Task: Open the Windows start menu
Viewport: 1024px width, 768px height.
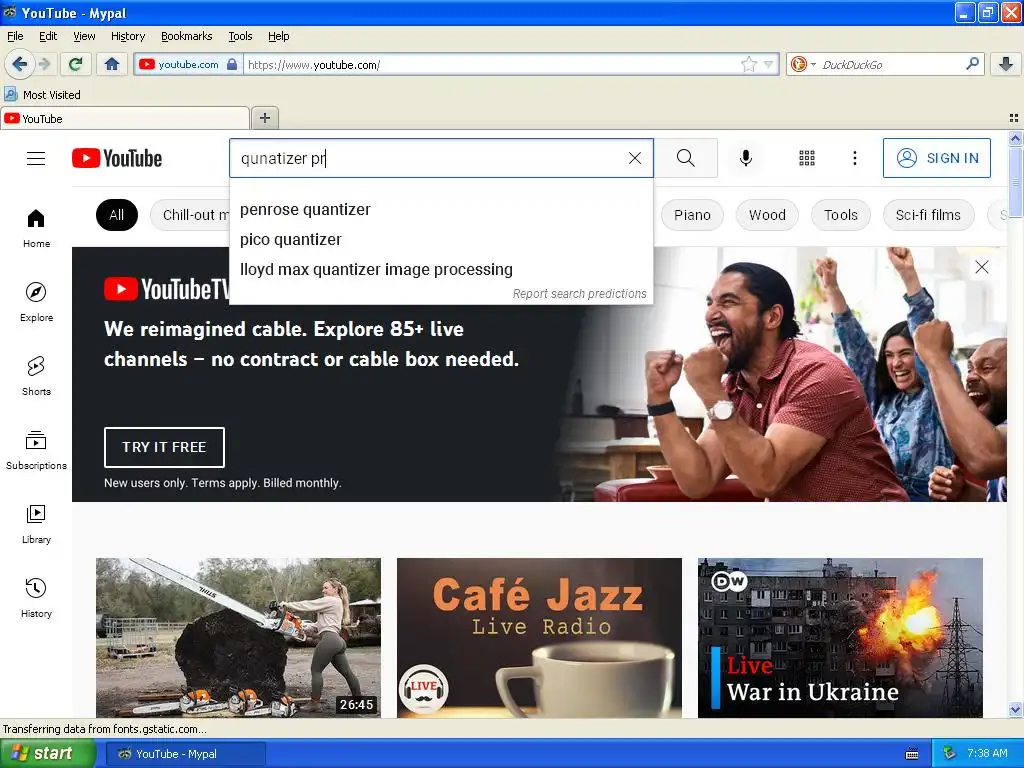Action: point(46,754)
